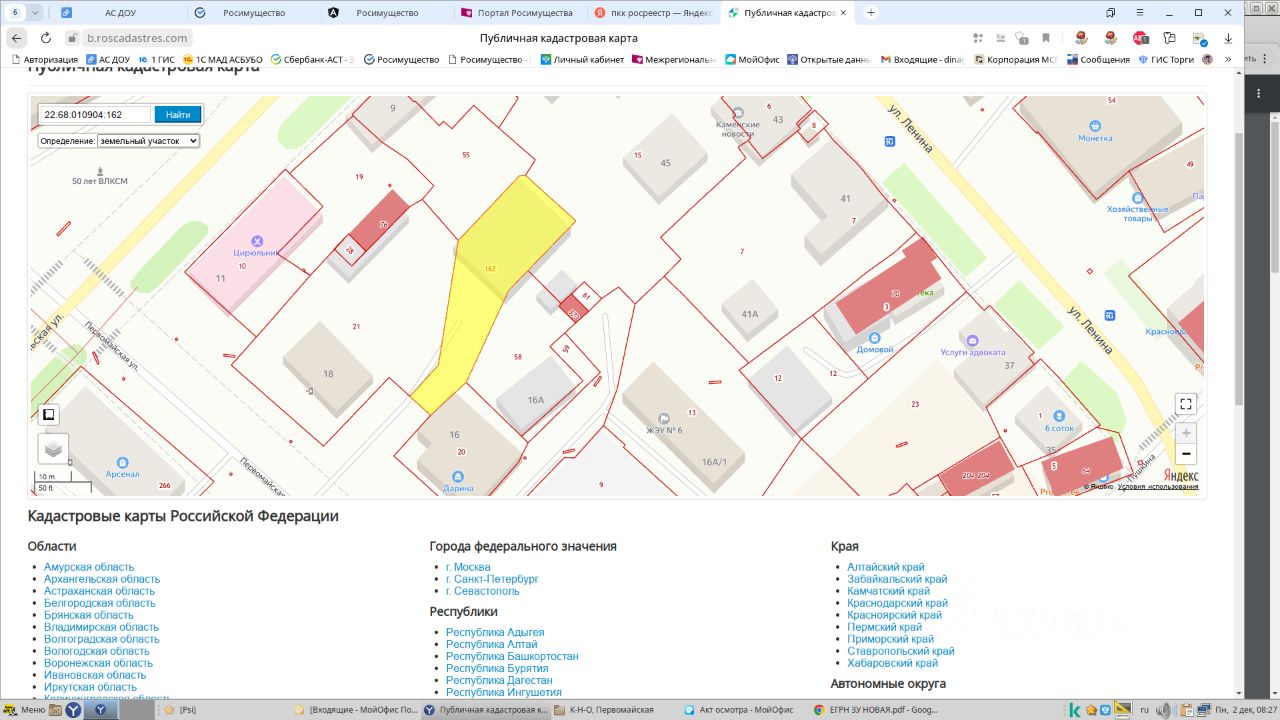Open the Меню start button in taskbar
This screenshot has width=1280, height=720.
tap(25, 710)
